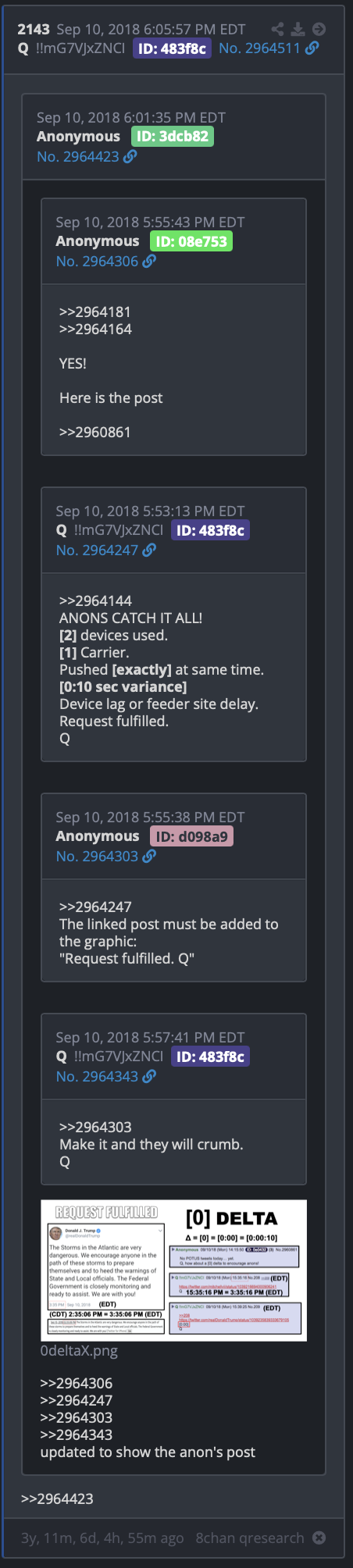Open the 0deltaX.png image thumbnail
The image size is (353, 1568).
[173, 1270]
